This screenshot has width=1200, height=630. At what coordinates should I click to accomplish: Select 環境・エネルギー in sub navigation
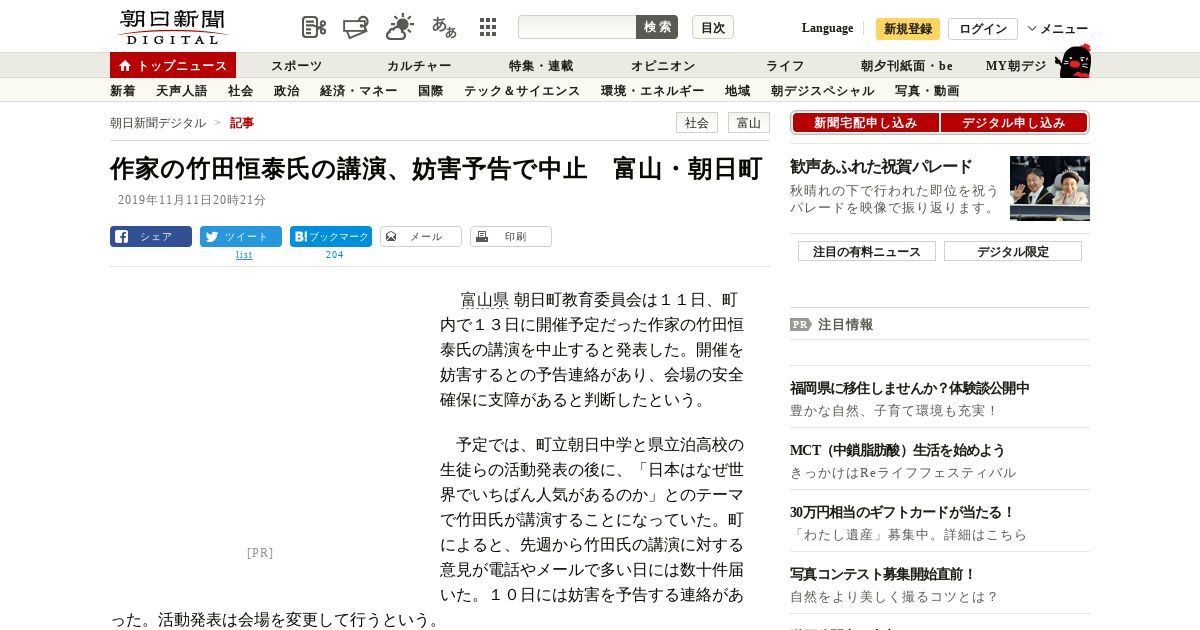(653, 90)
